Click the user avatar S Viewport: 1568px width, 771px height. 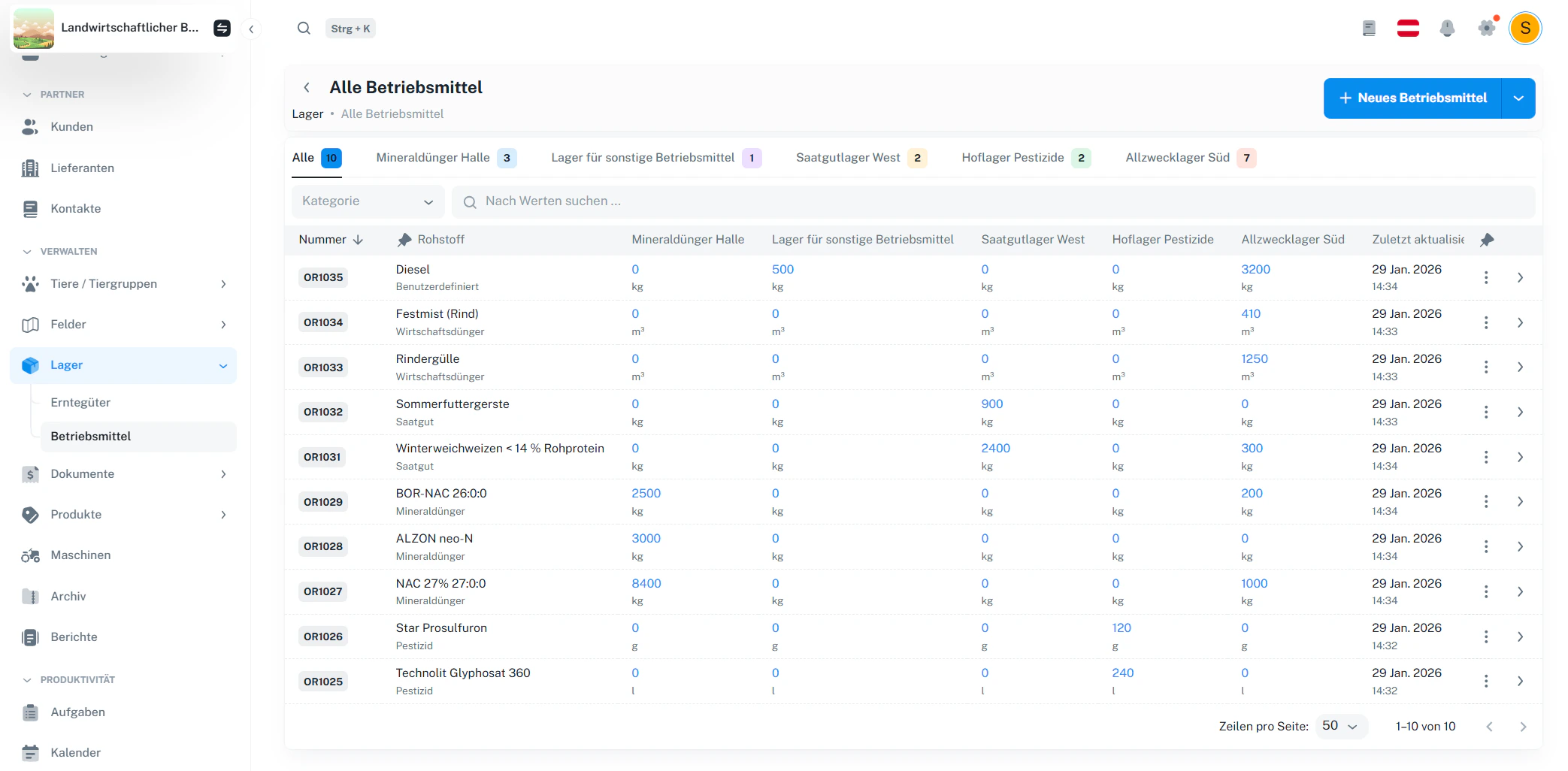1525,29
